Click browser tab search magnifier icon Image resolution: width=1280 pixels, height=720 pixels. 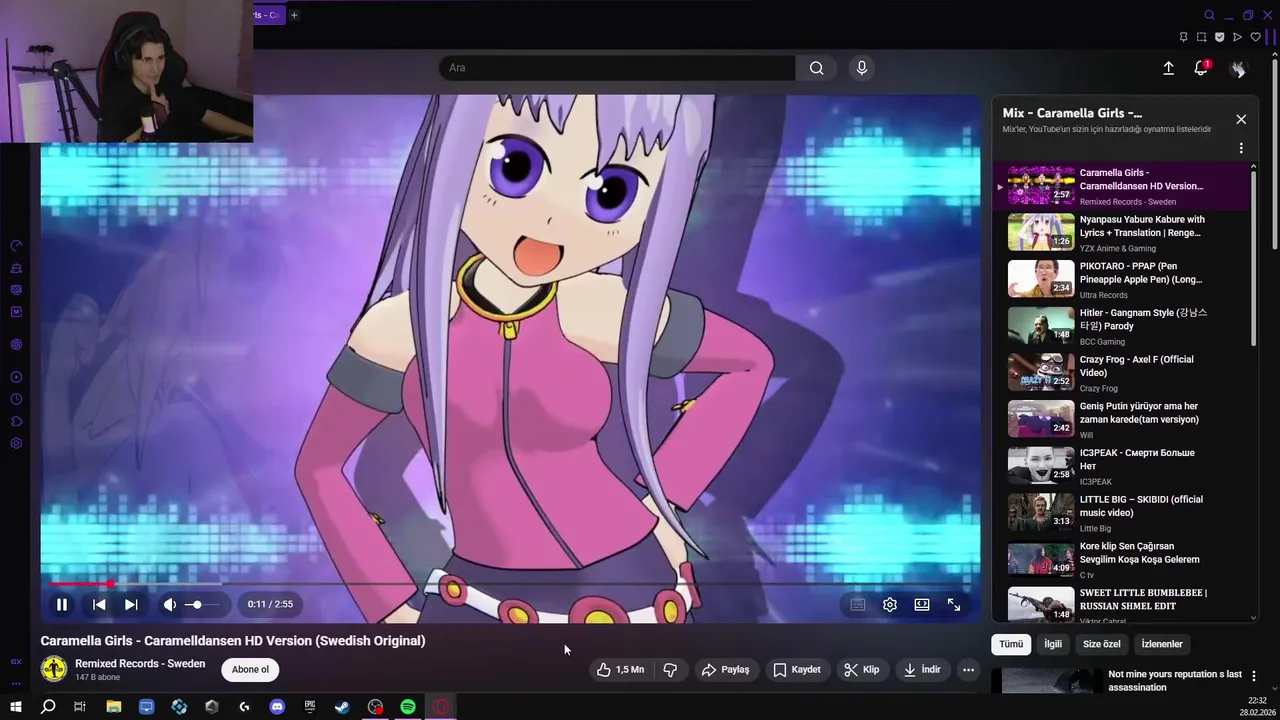click(1209, 15)
